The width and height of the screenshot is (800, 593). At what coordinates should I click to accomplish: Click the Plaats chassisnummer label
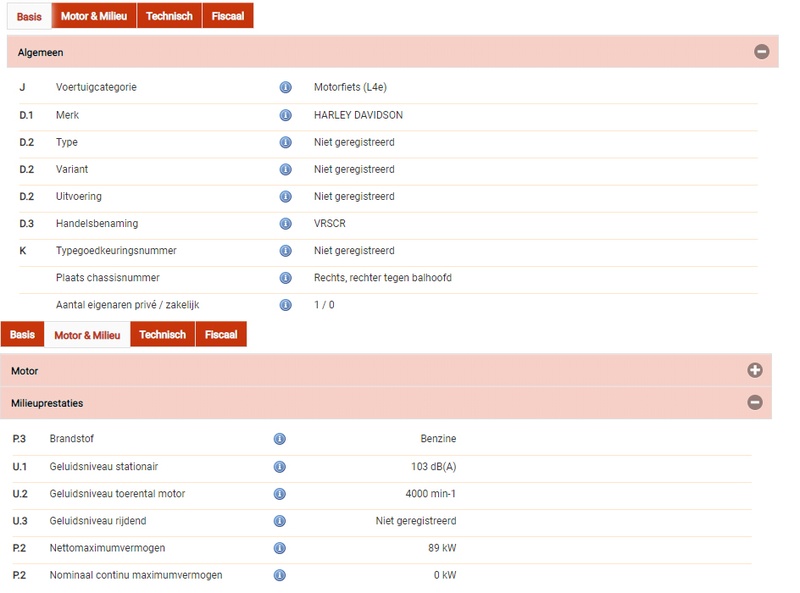click(x=108, y=278)
